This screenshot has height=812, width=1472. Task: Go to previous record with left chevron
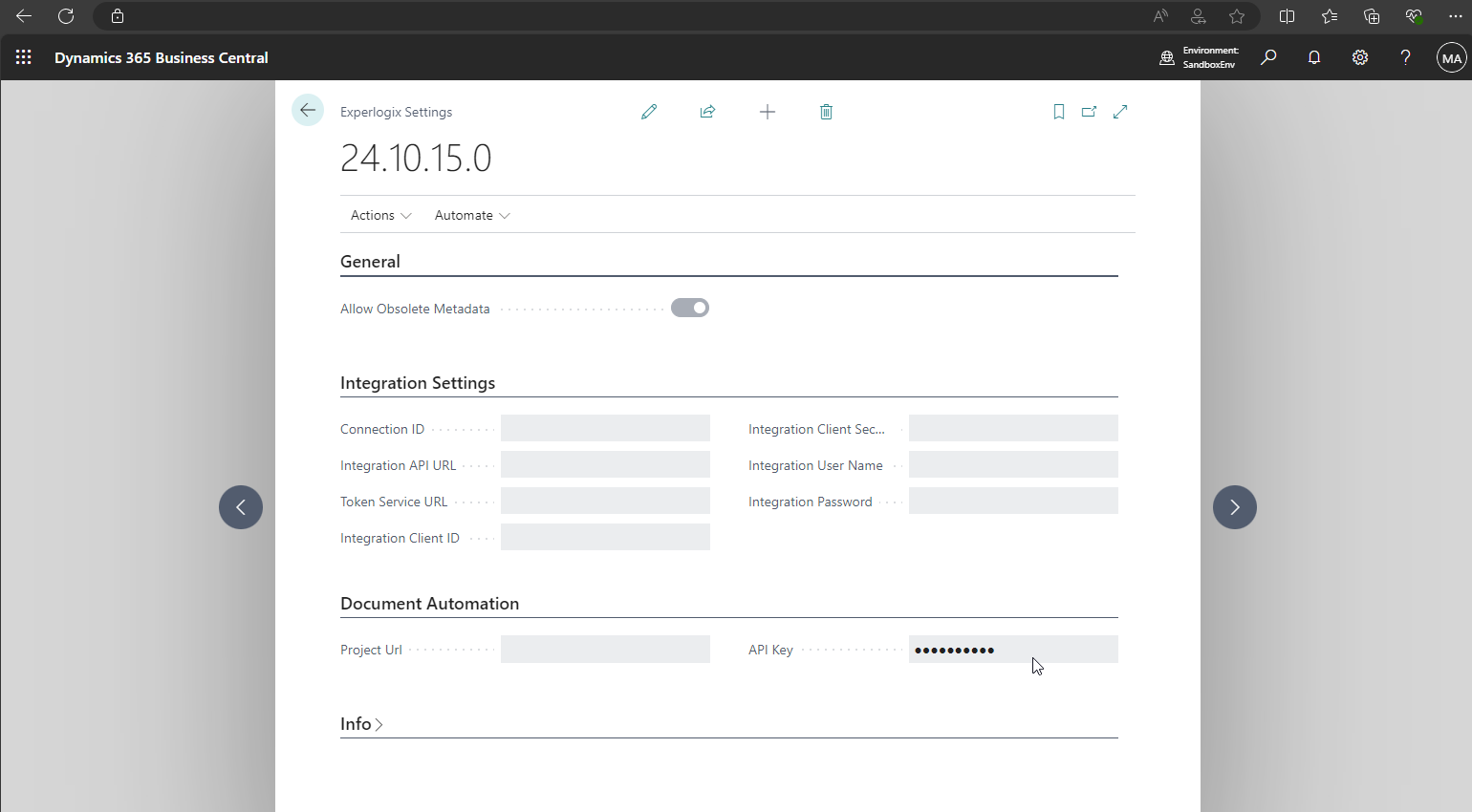(x=241, y=507)
